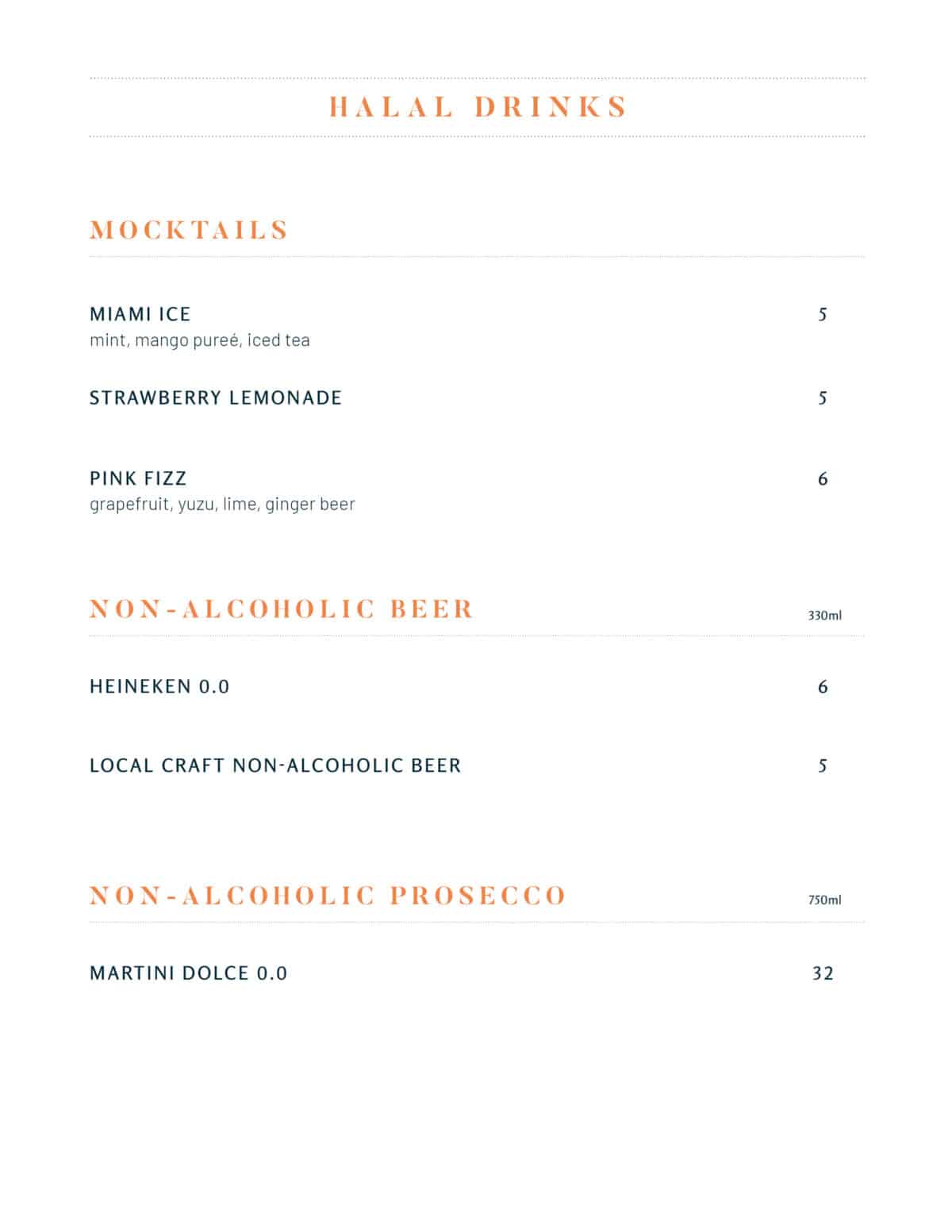Select the PINK FIZZ mocktail
952x1232 pixels.
138,478
